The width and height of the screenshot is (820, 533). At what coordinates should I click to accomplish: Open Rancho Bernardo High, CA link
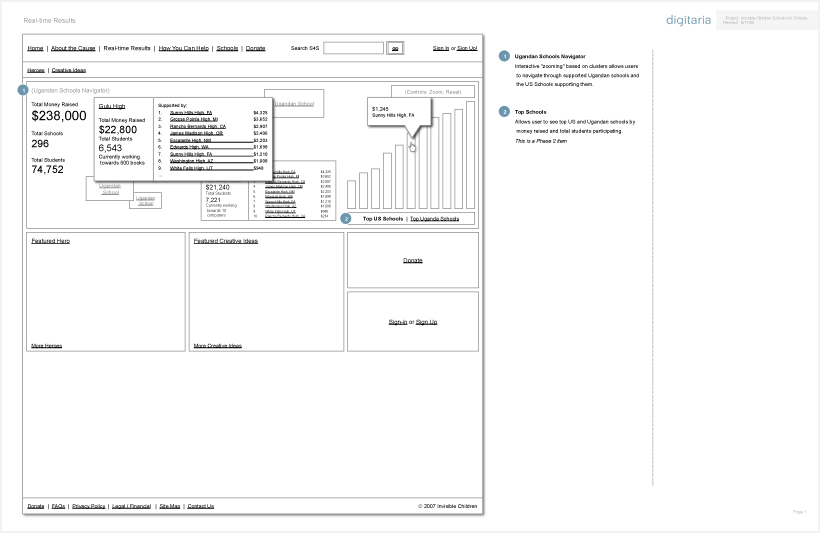coord(198,126)
